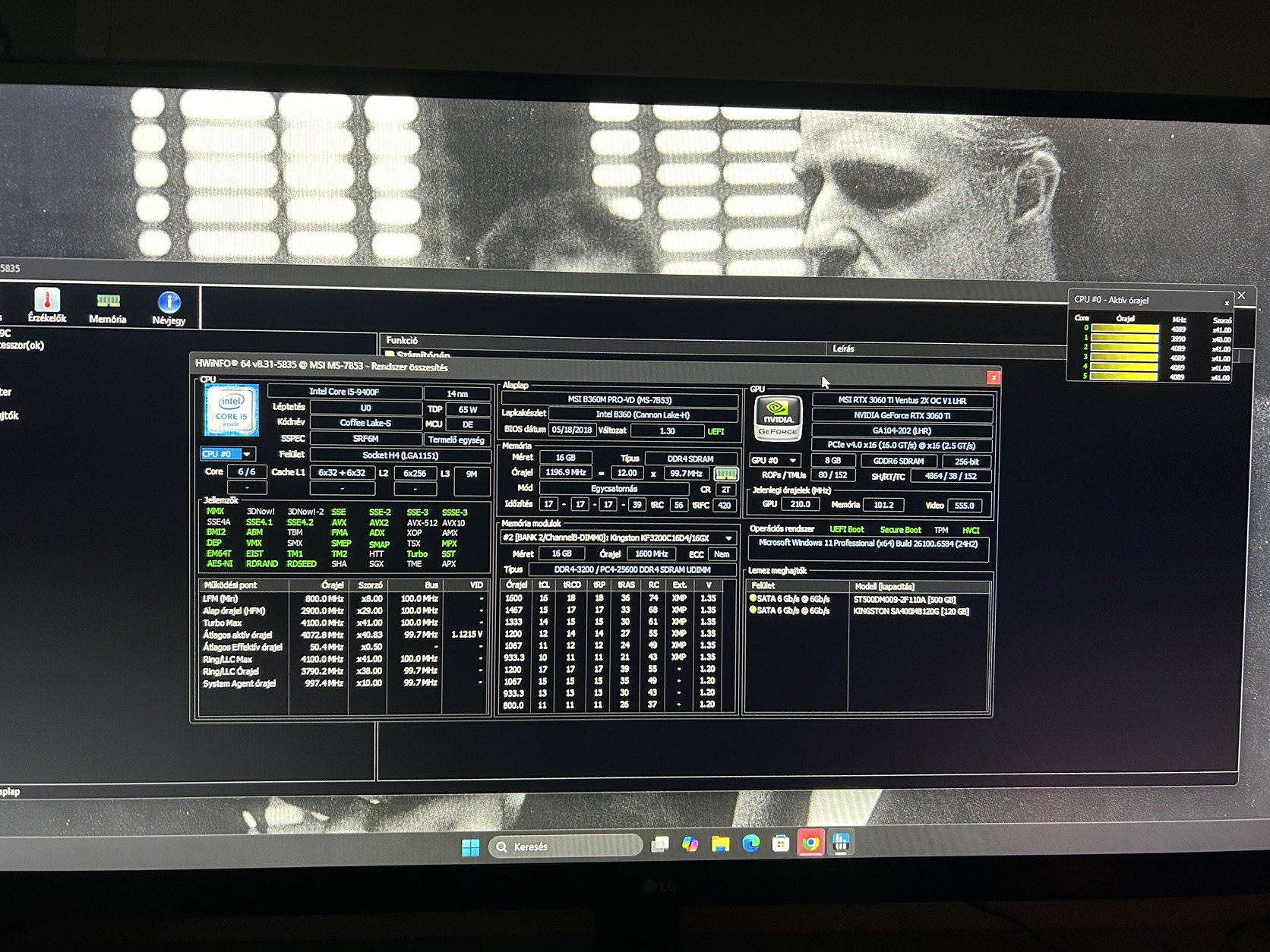This screenshot has height=952, width=1270.
Task: Open Microsoft Store from the taskbar
Action: [780, 843]
